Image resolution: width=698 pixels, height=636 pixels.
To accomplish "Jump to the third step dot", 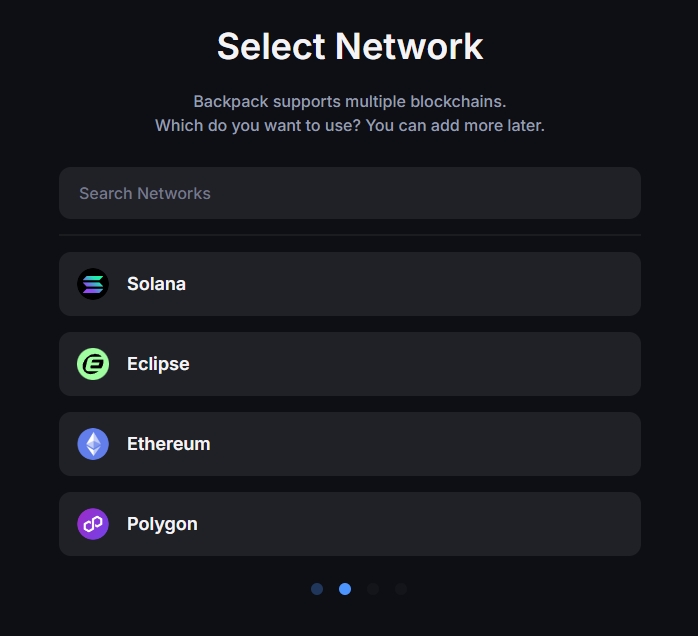I will click(373, 589).
